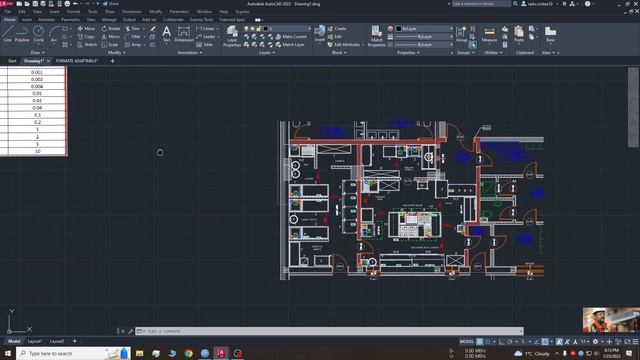The image size is (640, 360).
Task: Expand the Properties panel
Action: click(408, 53)
